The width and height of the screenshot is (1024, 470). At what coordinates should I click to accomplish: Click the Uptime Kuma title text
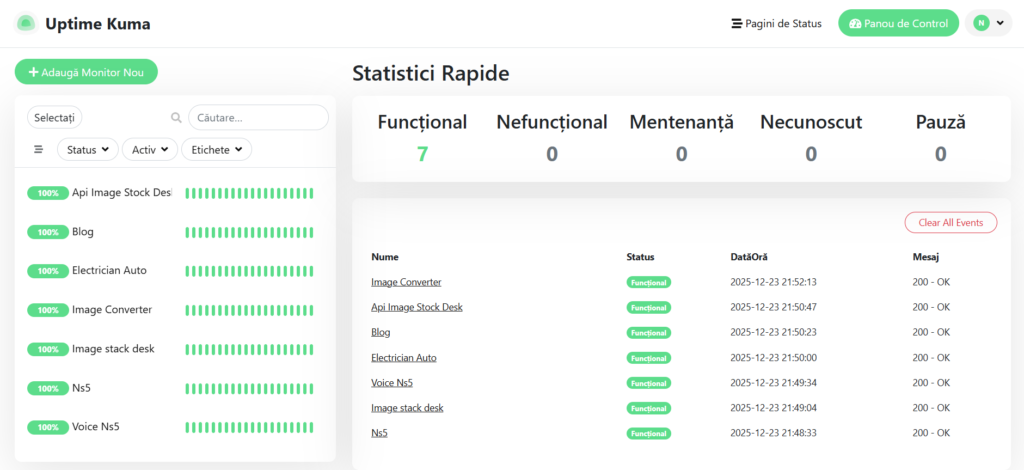point(98,24)
